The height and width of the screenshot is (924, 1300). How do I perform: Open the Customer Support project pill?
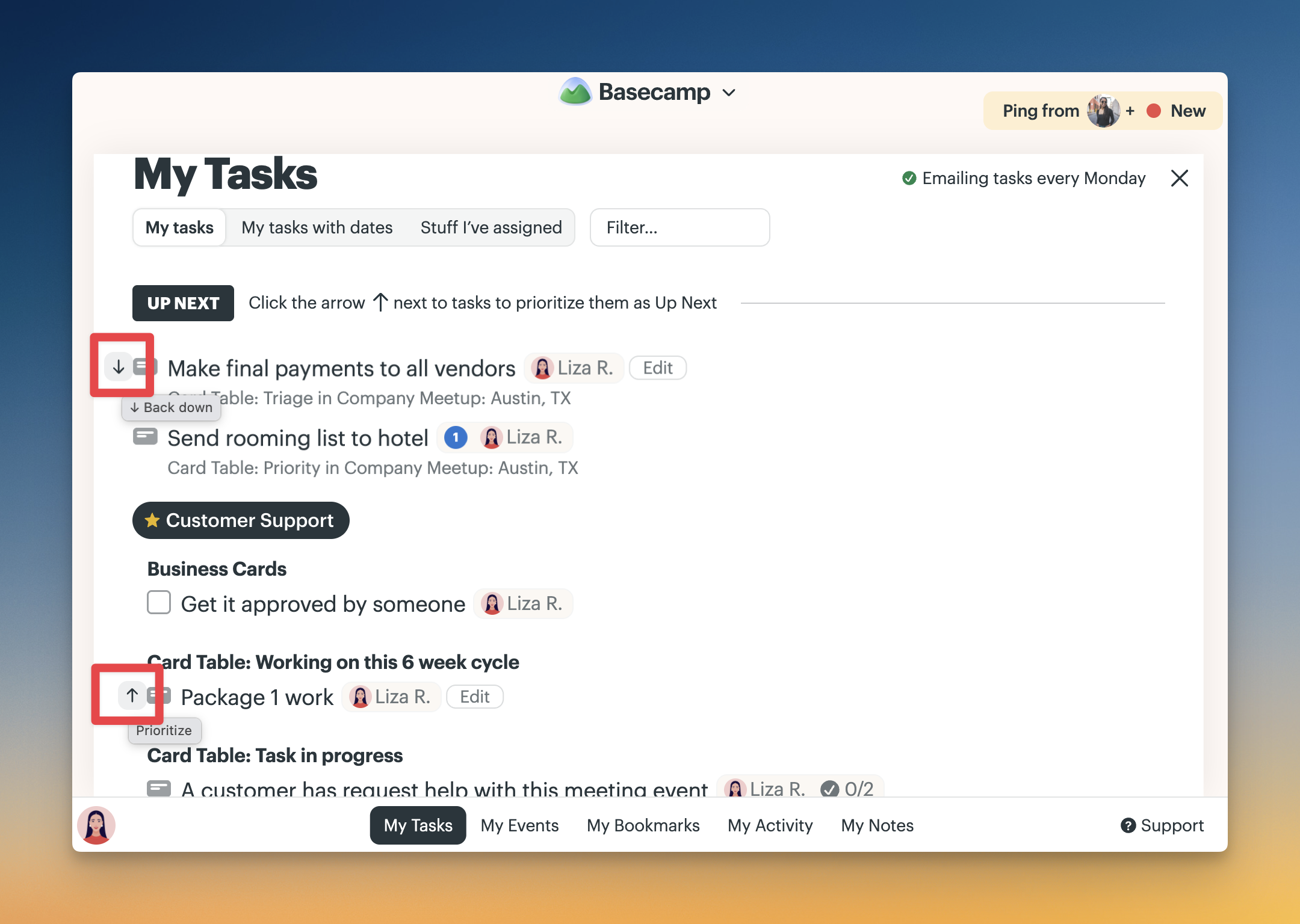click(x=241, y=520)
